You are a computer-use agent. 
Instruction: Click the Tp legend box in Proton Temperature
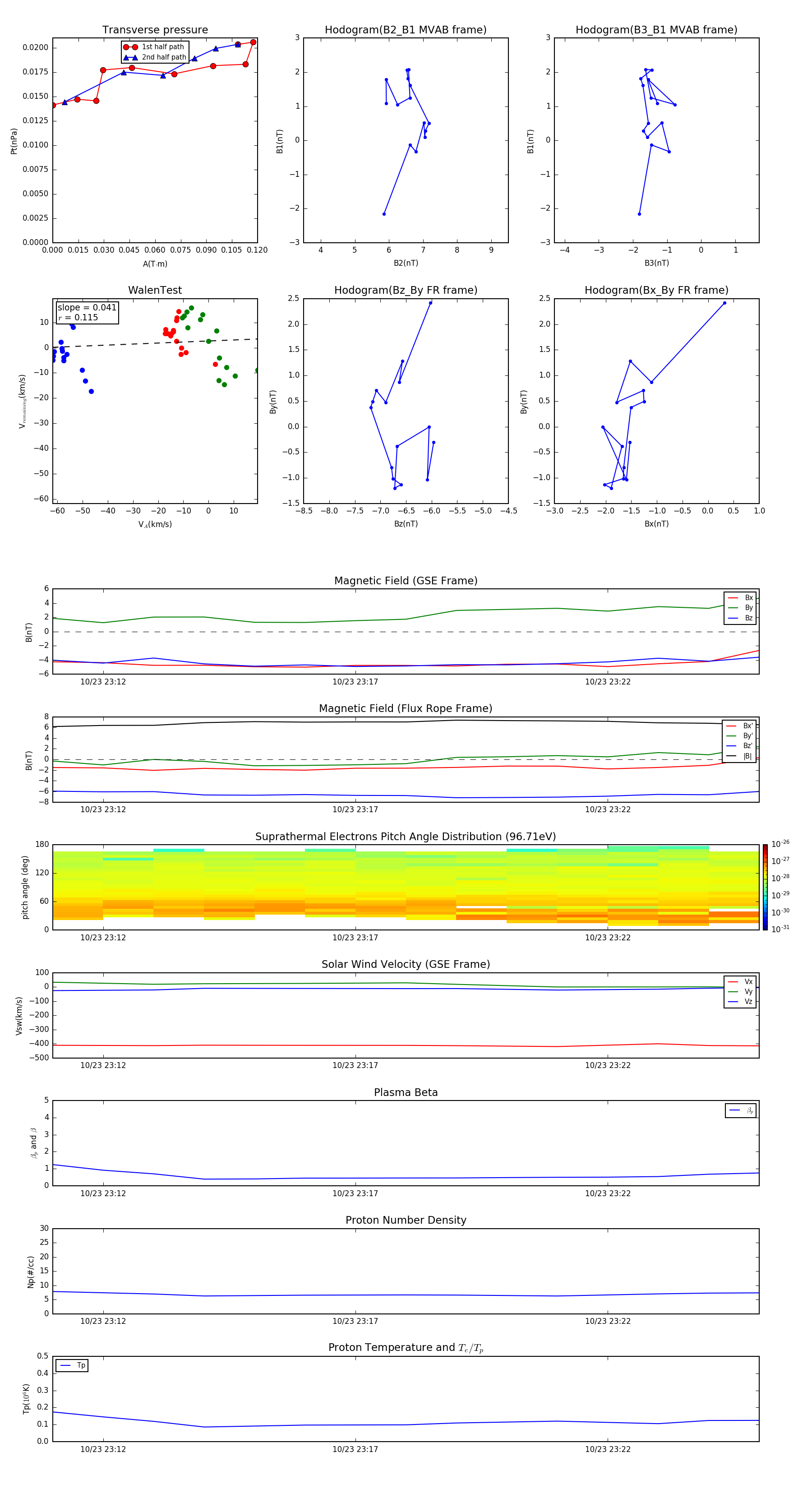coord(72,1365)
